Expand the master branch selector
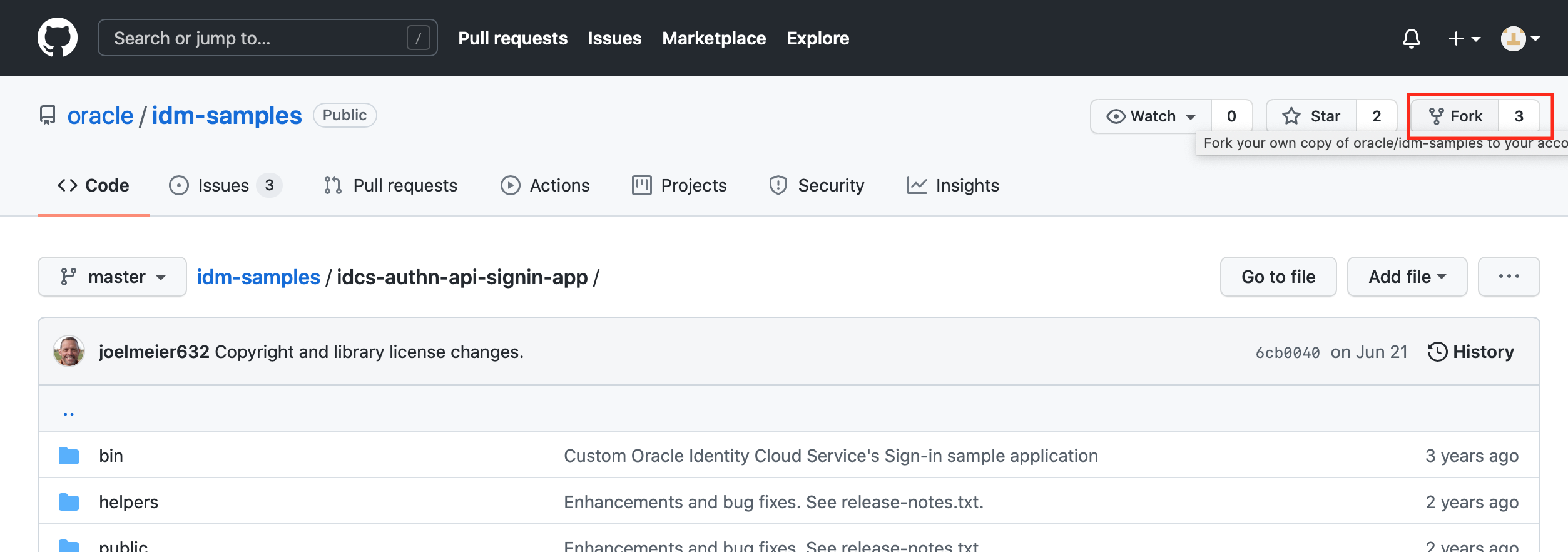This screenshot has width=1568, height=552. (113, 277)
